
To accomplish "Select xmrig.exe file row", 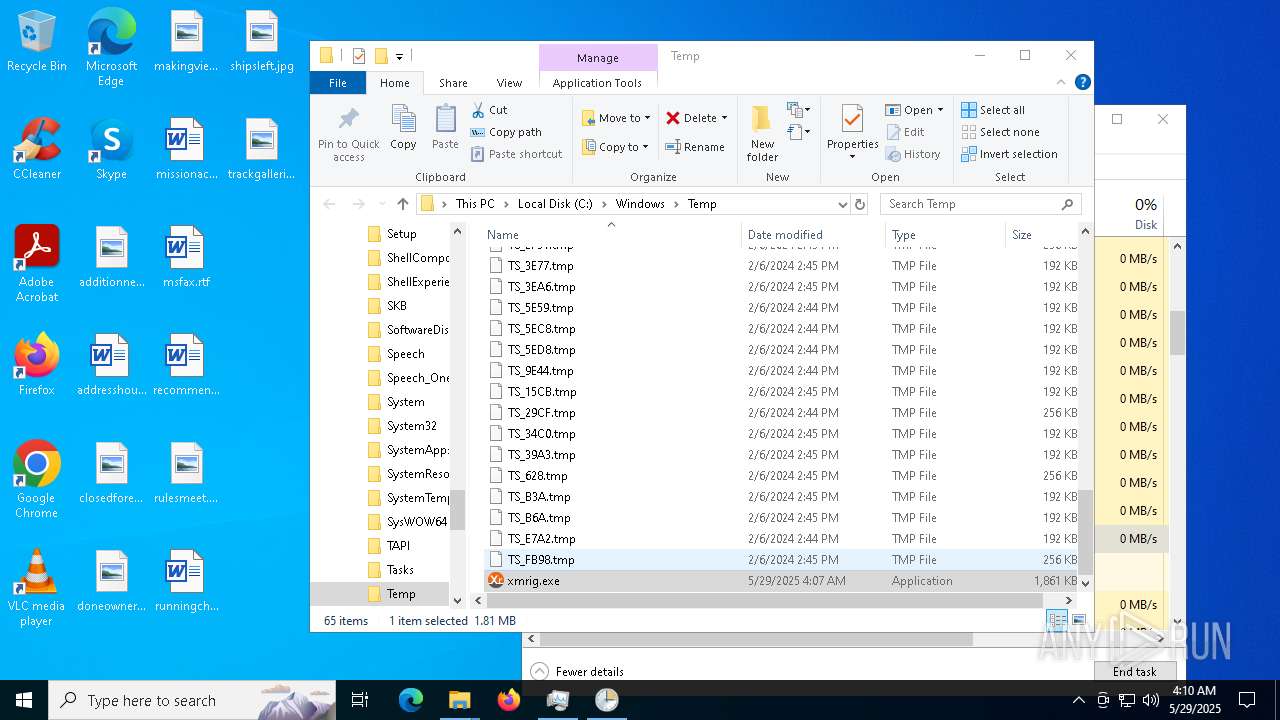I will [782, 581].
